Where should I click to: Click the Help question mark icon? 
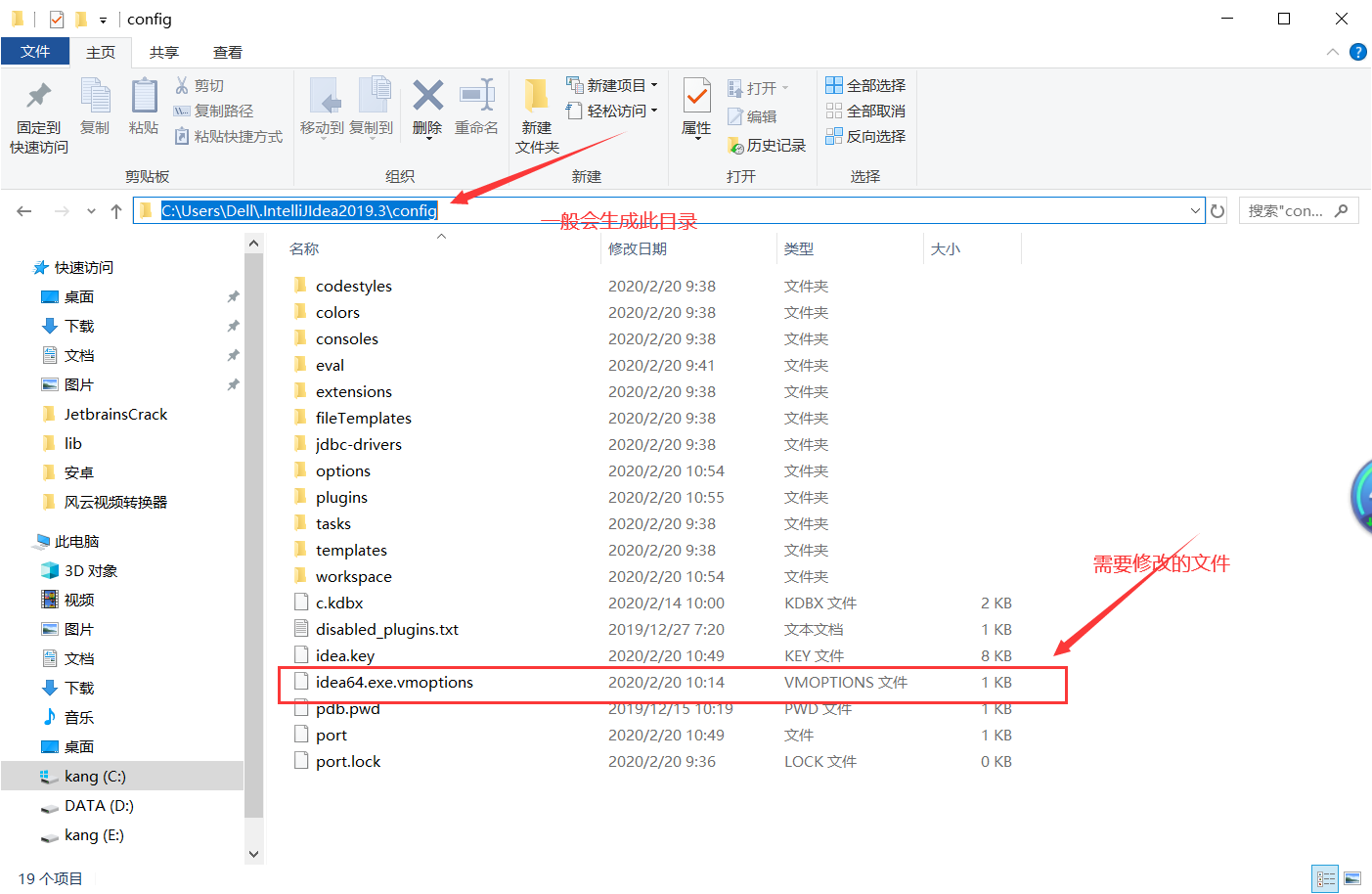(1358, 52)
